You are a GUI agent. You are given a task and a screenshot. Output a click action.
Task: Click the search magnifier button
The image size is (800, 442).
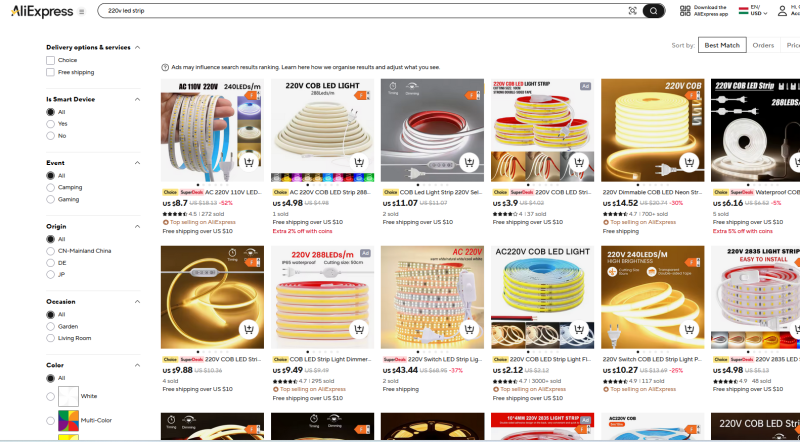coord(653,11)
